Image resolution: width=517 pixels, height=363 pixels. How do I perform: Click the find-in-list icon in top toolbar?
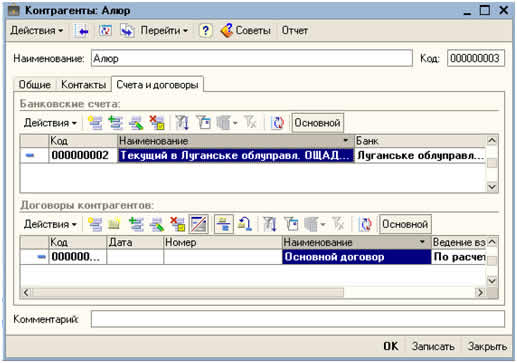81,31
